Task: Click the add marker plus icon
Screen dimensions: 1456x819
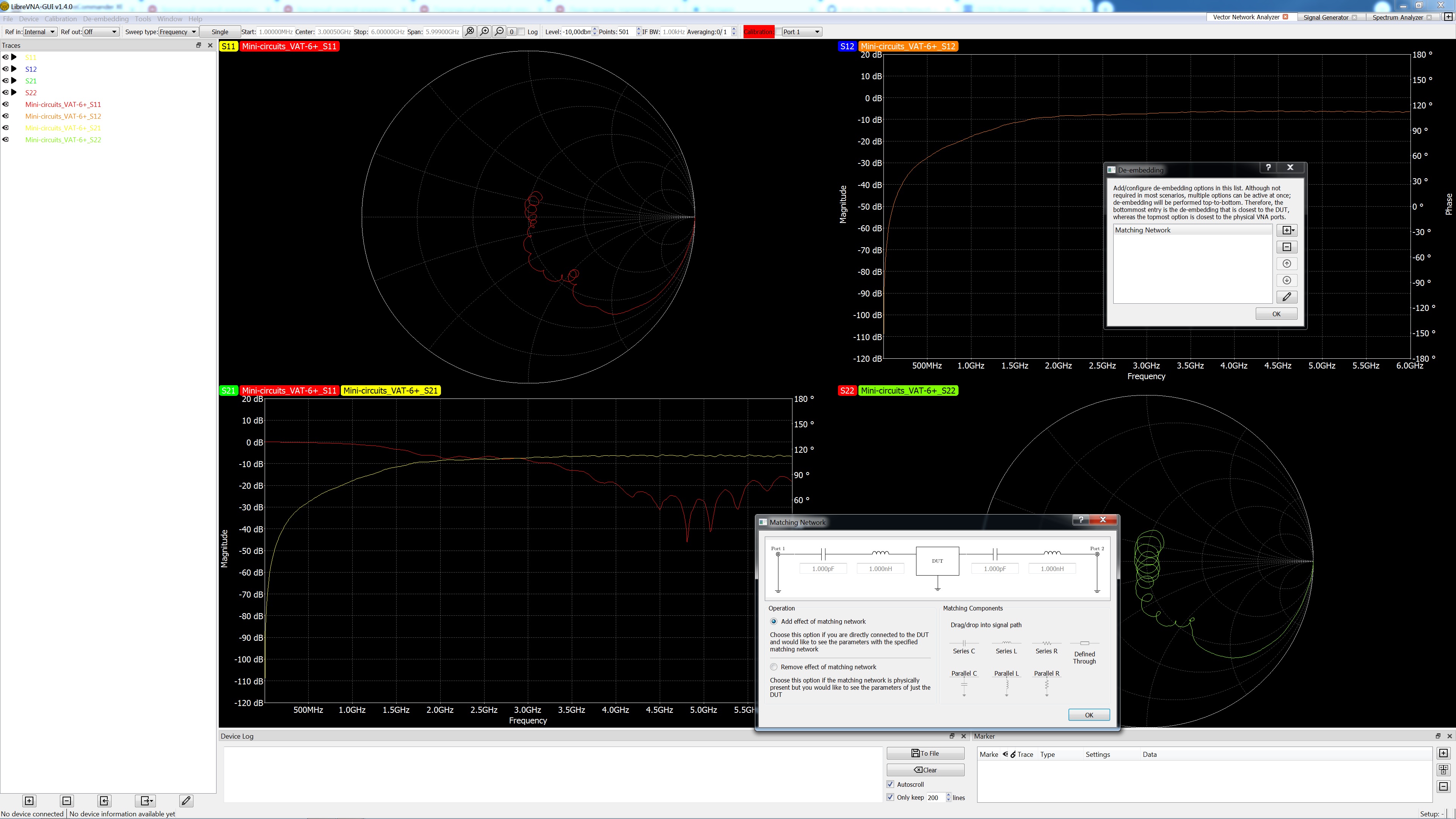Action: point(1443,753)
